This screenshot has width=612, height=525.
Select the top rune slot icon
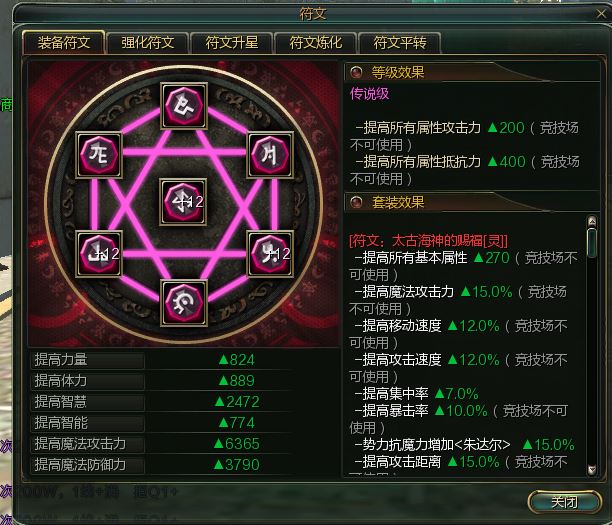click(184, 106)
